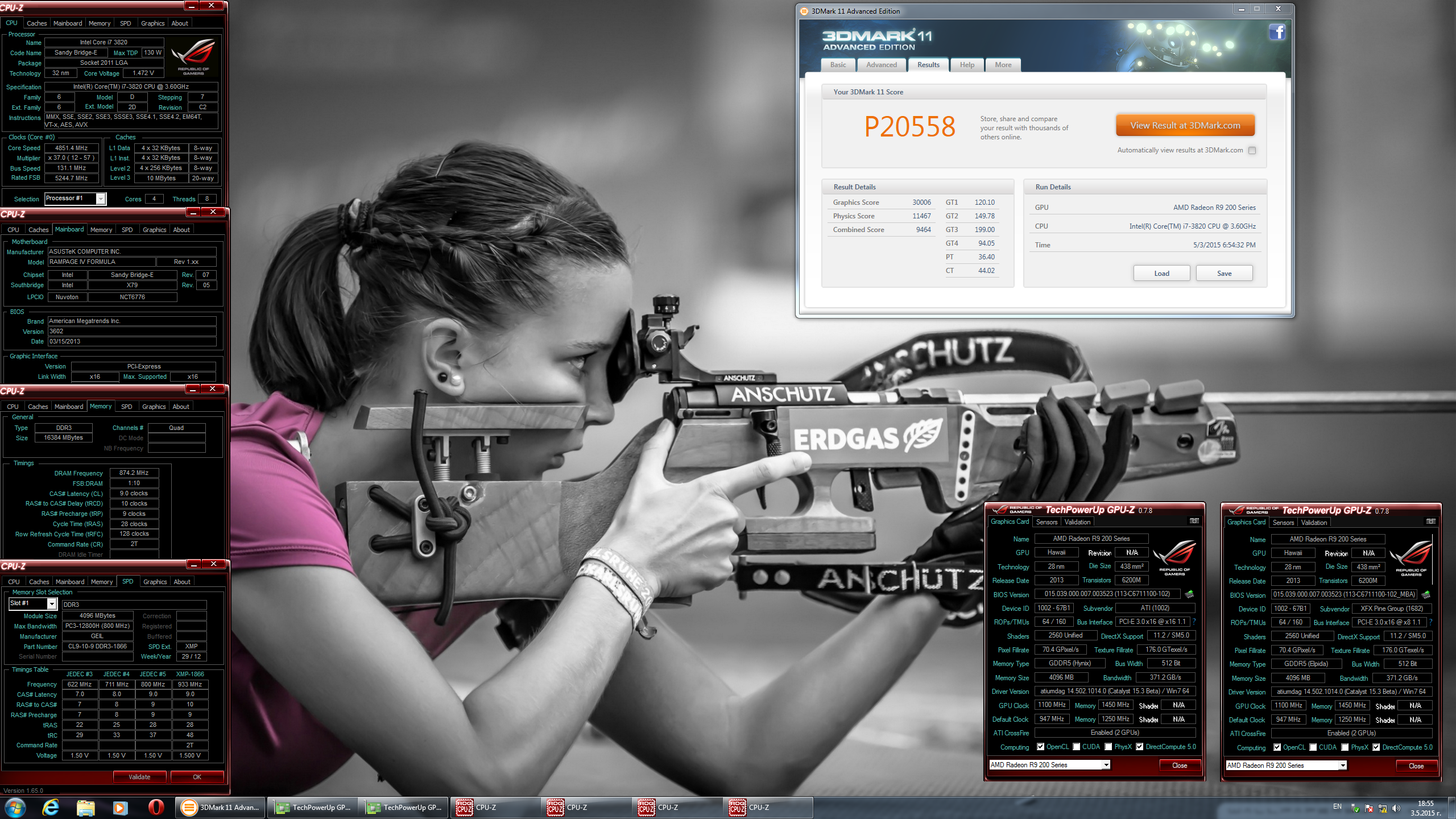
Task: Open Caches tab in top CPU-Z window
Action: click(x=36, y=23)
